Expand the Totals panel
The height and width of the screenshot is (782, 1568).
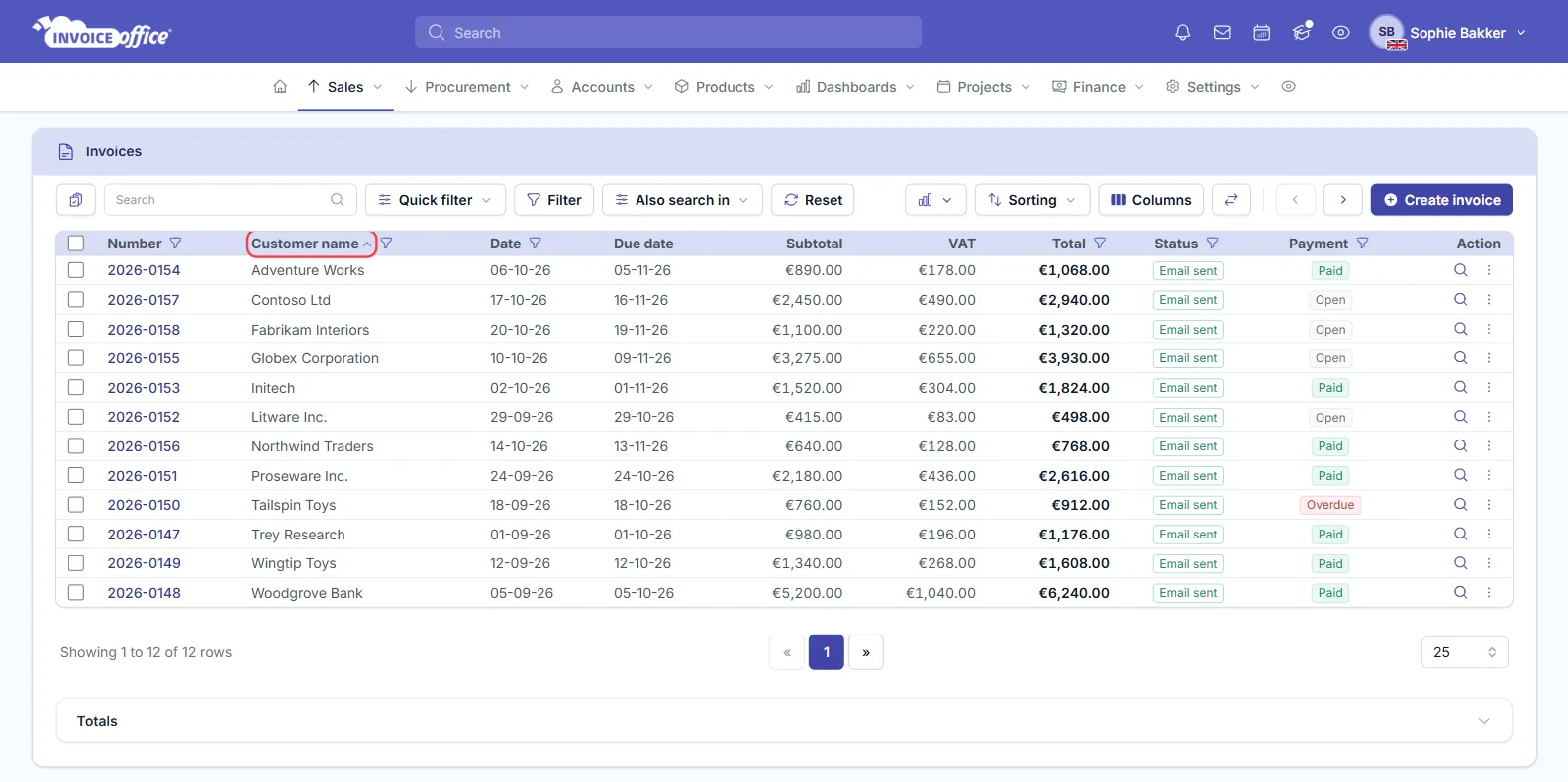[784, 721]
